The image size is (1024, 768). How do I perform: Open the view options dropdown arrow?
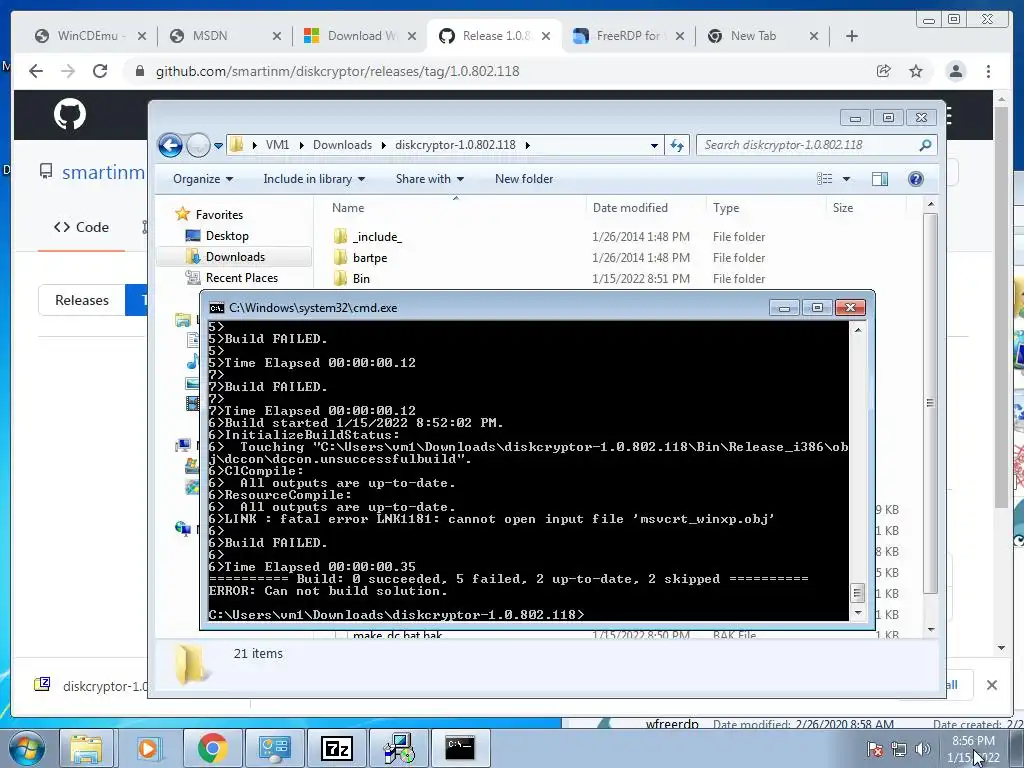pyautogui.click(x=846, y=179)
